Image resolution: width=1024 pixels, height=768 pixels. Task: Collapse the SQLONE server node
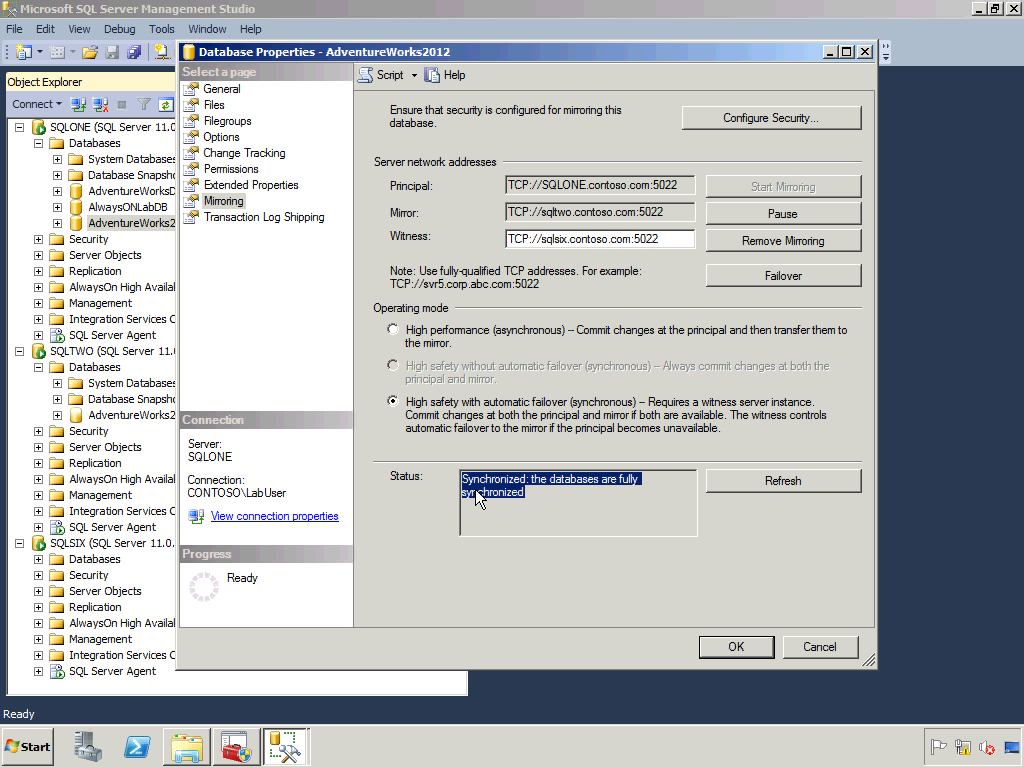pyautogui.click(x=21, y=127)
